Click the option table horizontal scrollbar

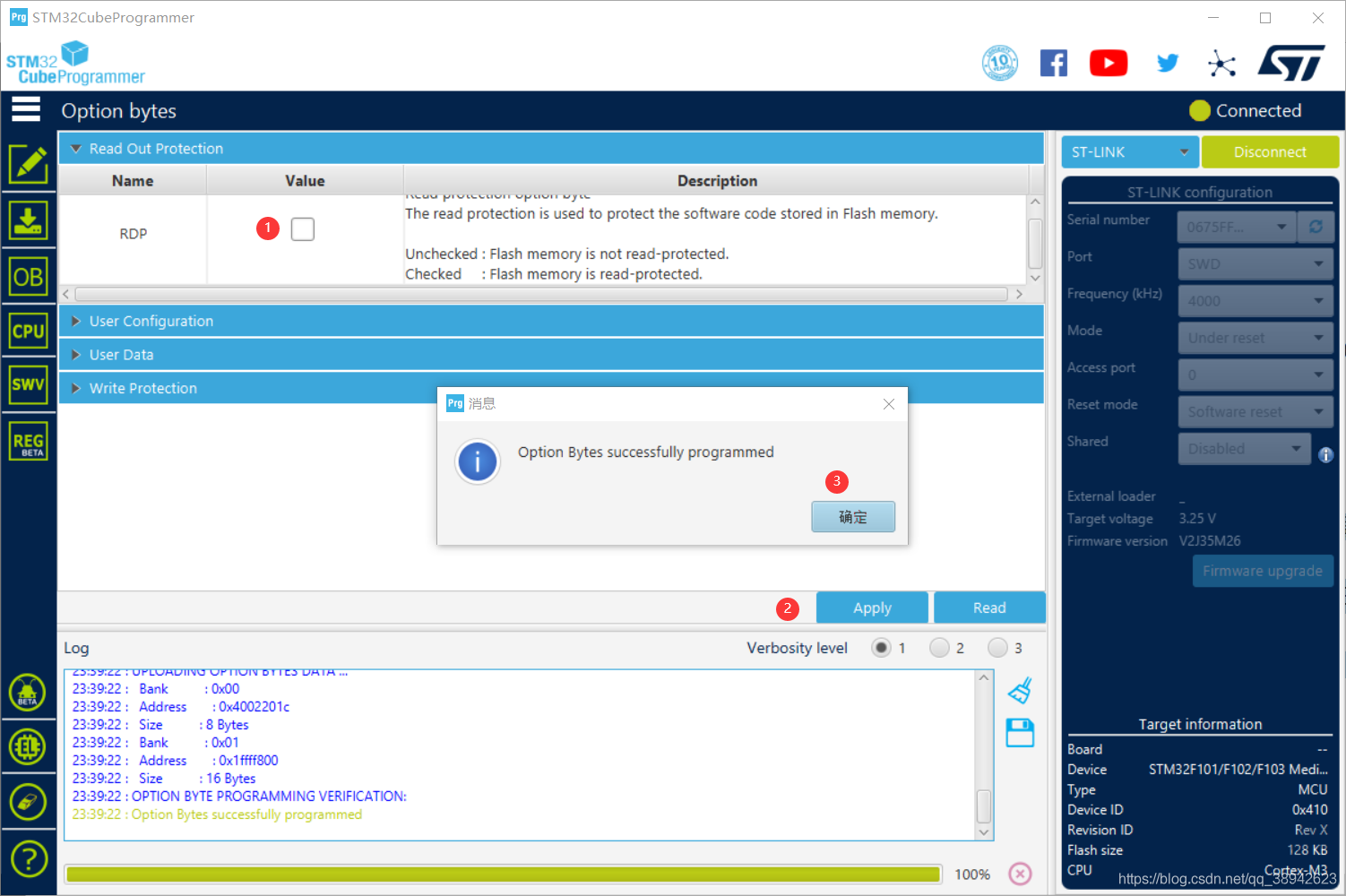tap(541, 294)
